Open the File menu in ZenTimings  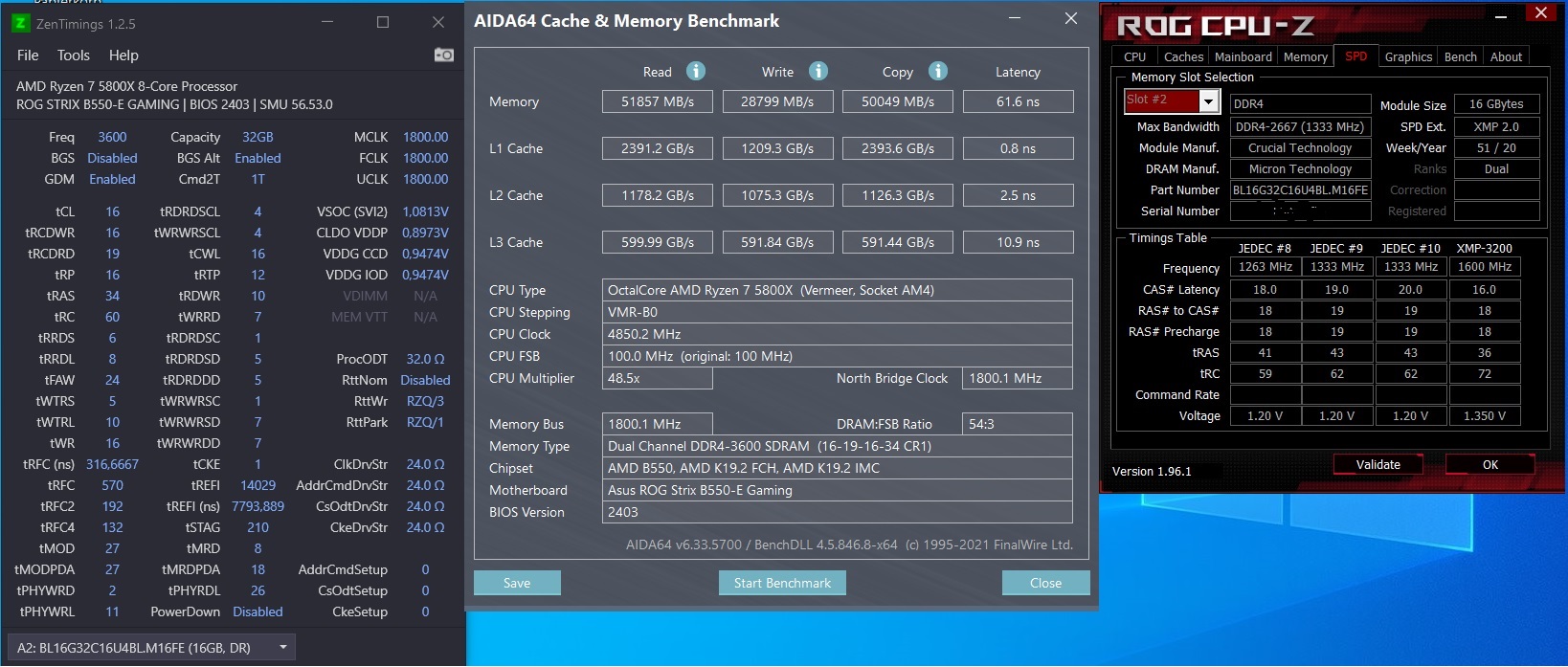pyautogui.click(x=28, y=56)
